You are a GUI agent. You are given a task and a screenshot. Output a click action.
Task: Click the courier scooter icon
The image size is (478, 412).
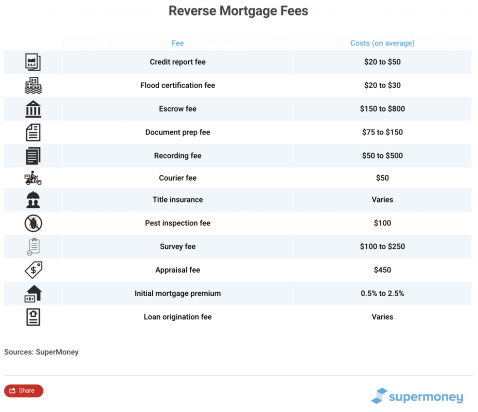tap(33, 178)
